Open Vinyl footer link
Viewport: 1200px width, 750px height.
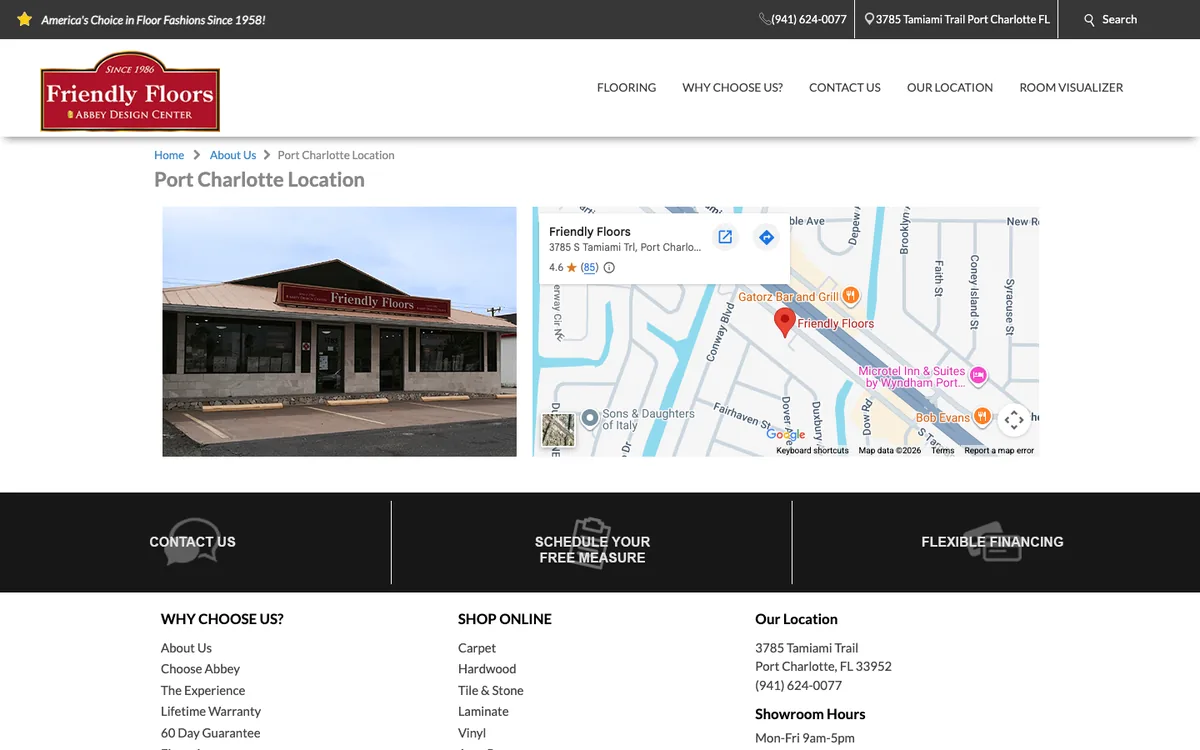[x=472, y=733]
